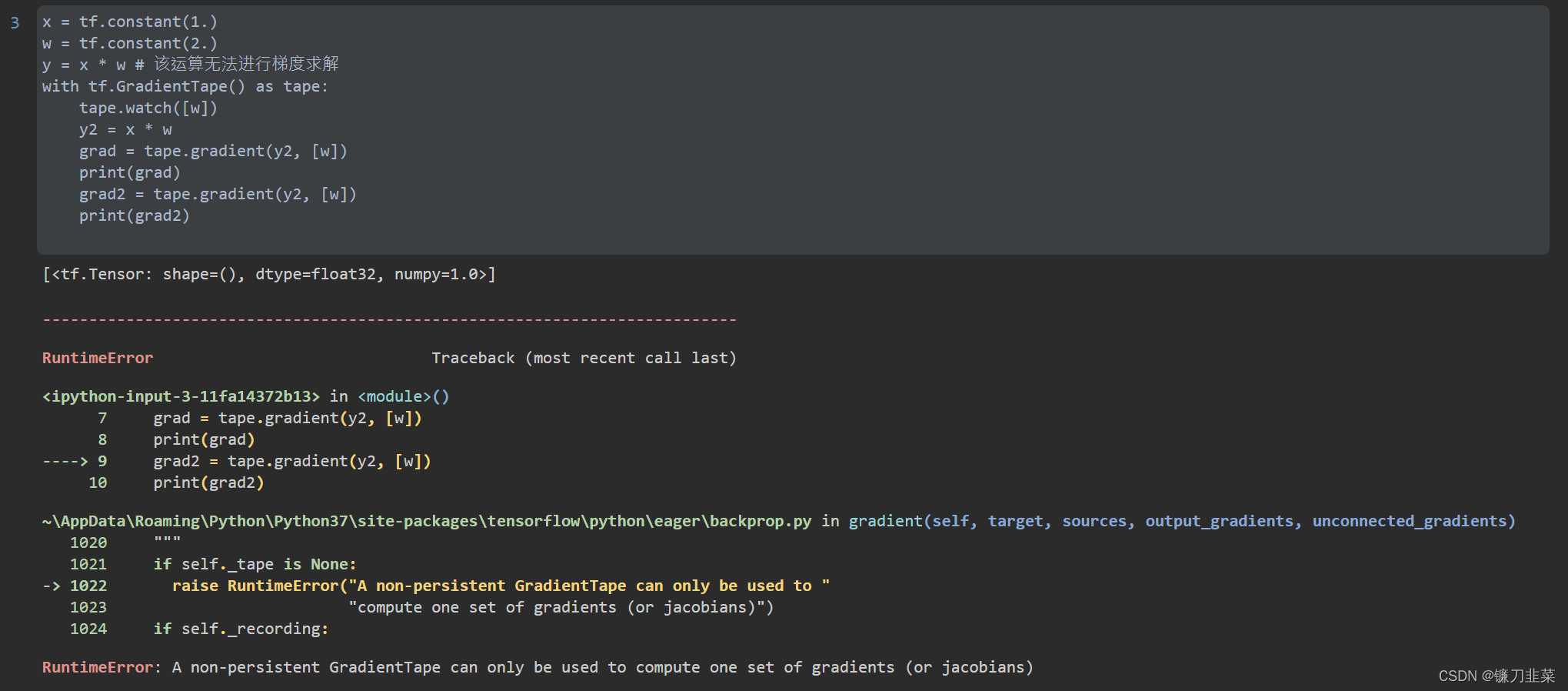Click 'y2 = x * w' code line
The width and height of the screenshot is (1568, 691).
(125, 129)
